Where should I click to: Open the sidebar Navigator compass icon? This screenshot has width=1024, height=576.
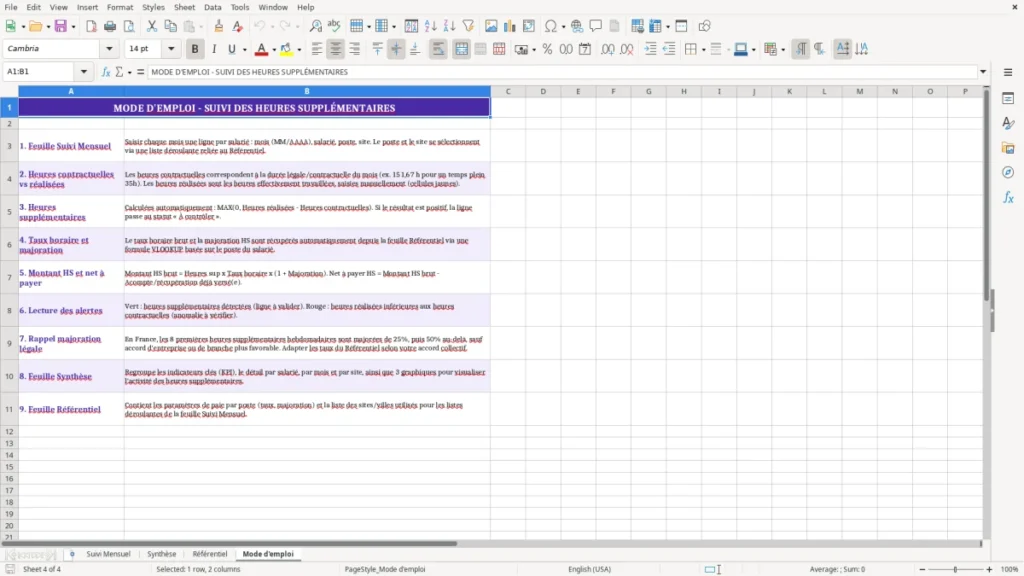click(x=1008, y=172)
